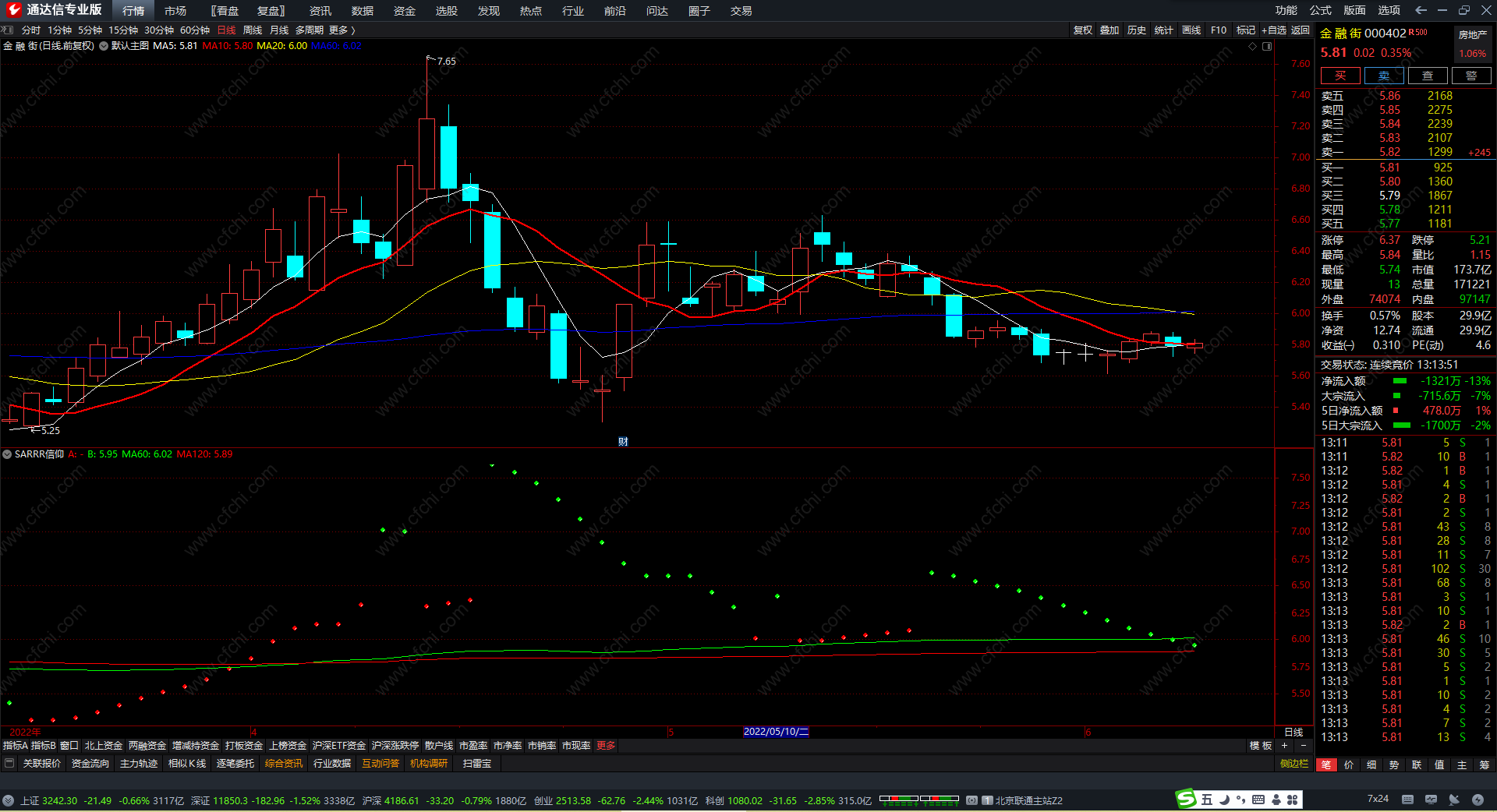The width and height of the screenshot is (1497, 812).
Task: Expand the red 更多 indicator list
Action: click(606, 746)
